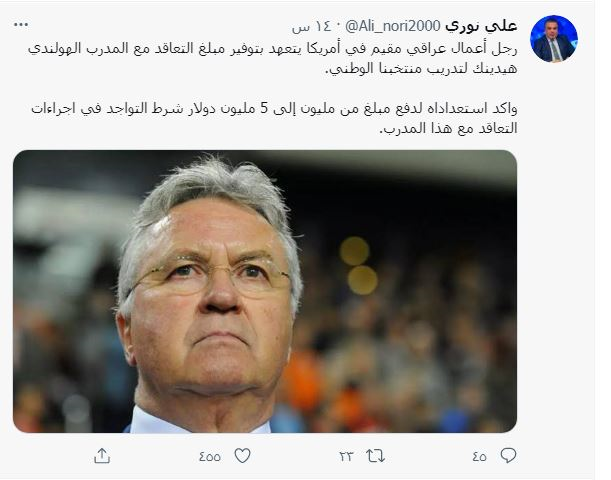Open the attached coach photo
The width and height of the screenshot is (611, 480).
click(x=265, y=291)
